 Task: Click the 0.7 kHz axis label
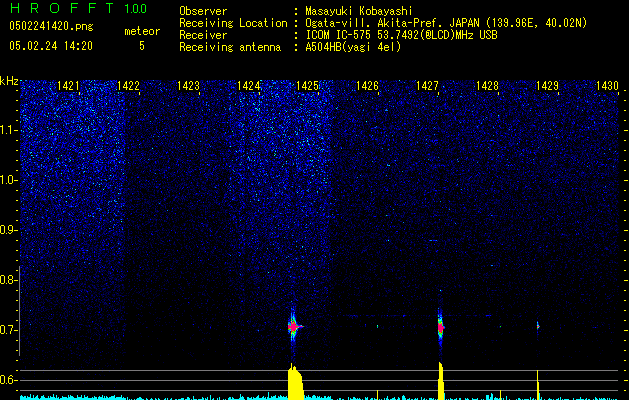pos(9,330)
